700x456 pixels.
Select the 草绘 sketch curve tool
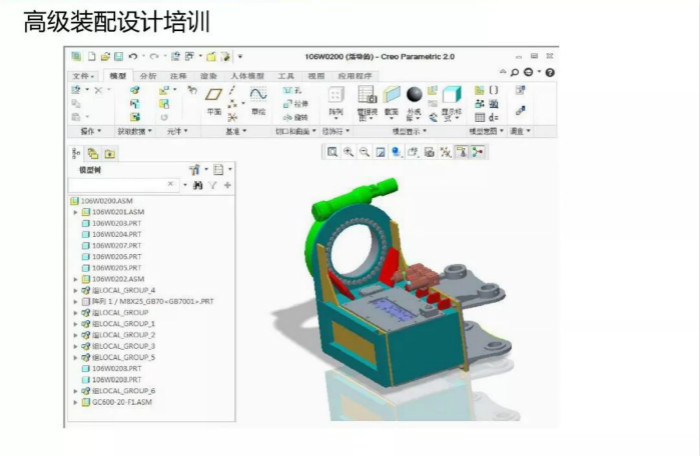tap(258, 101)
